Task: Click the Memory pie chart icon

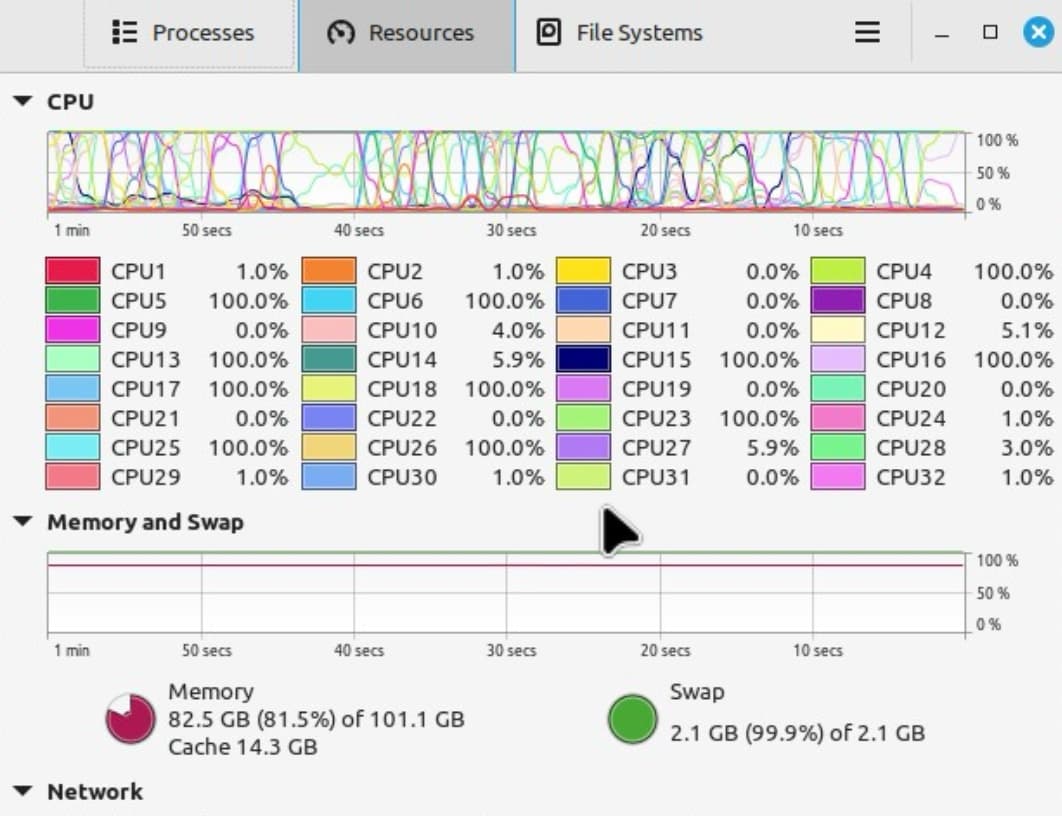Action: pos(130,719)
